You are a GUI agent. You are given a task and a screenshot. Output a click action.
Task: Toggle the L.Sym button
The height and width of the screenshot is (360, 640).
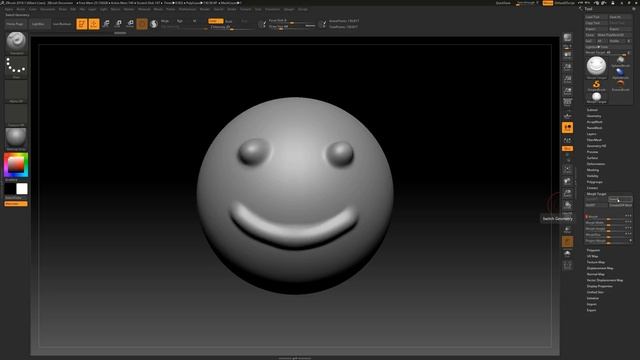click(x=567, y=141)
